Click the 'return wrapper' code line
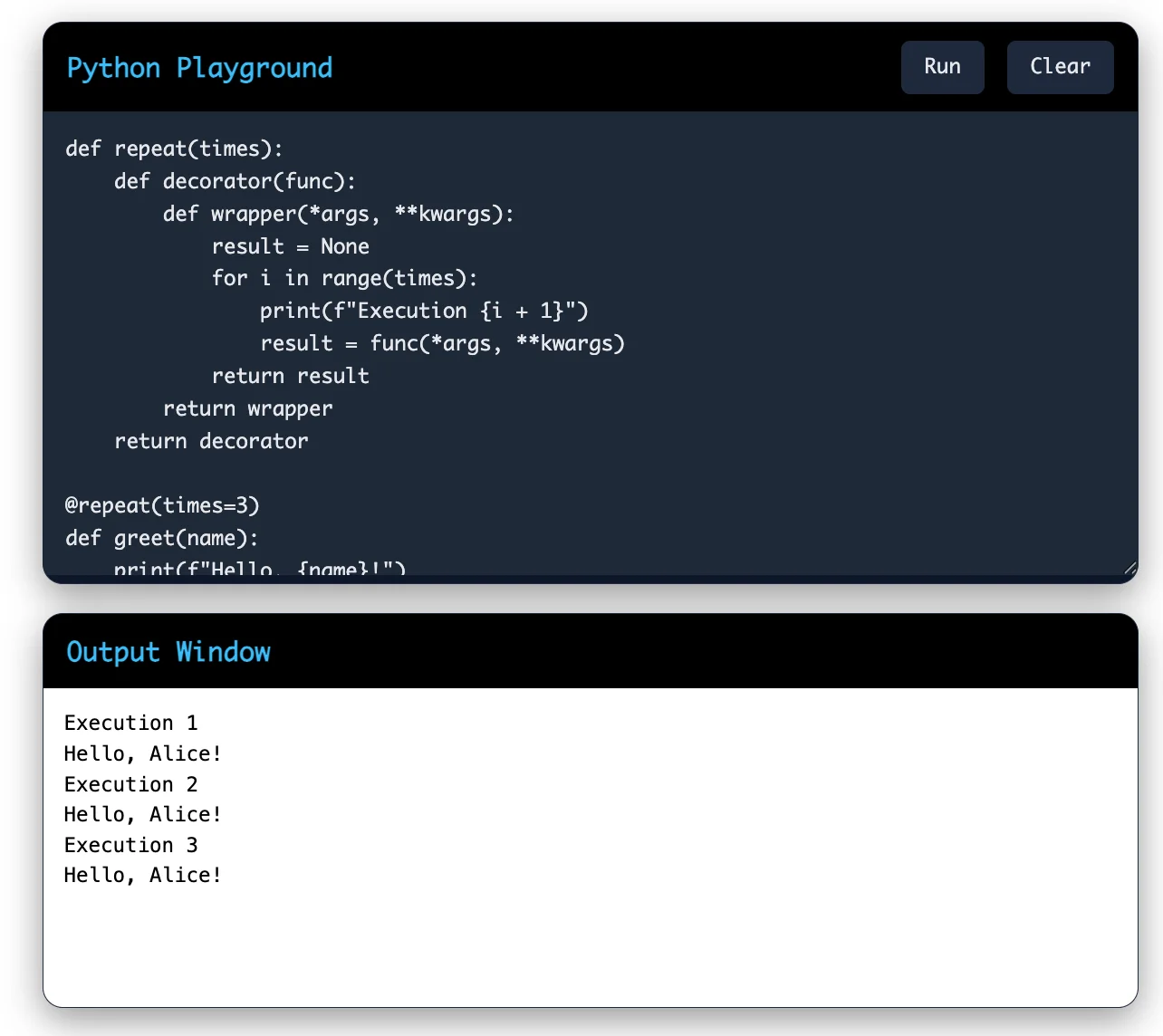This screenshot has width=1163, height=1036. tap(247, 408)
